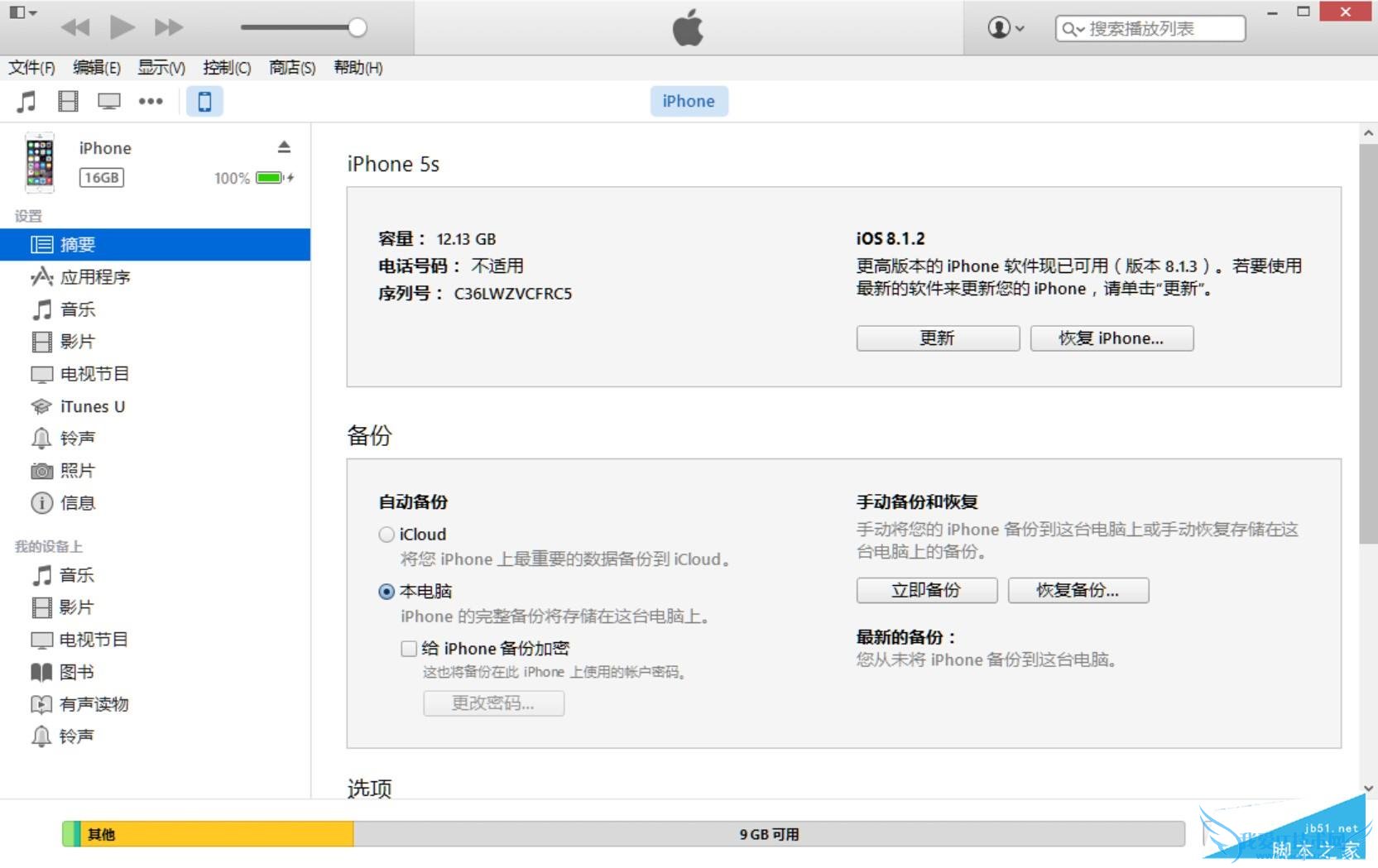Image resolution: width=1378 pixels, height=868 pixels.
Task: Open the TV Shows icon in the toolbar
Action: [108, 101]
